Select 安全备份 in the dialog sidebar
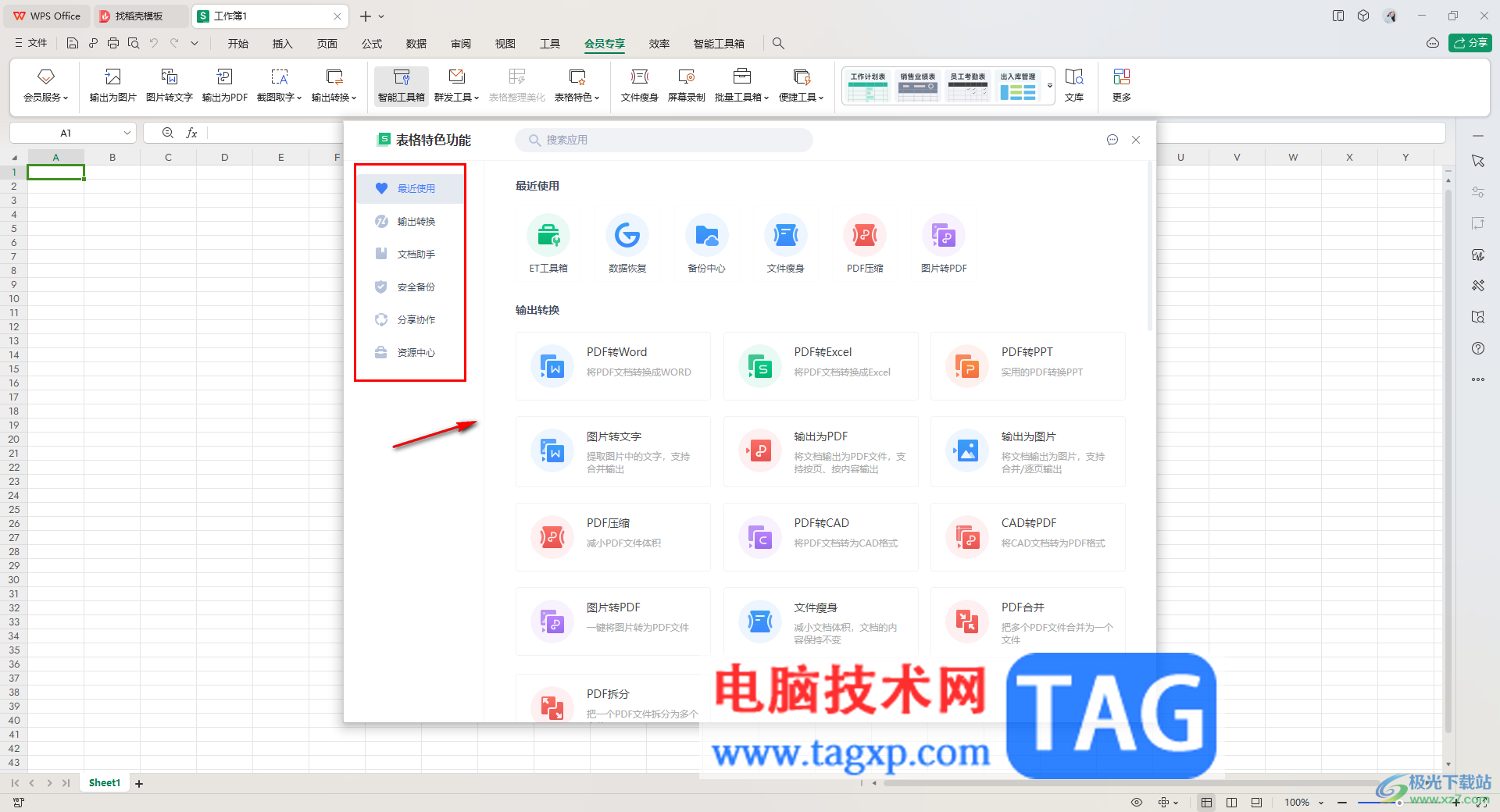This screenshot has height=812, width=1500. pos(412,287)
